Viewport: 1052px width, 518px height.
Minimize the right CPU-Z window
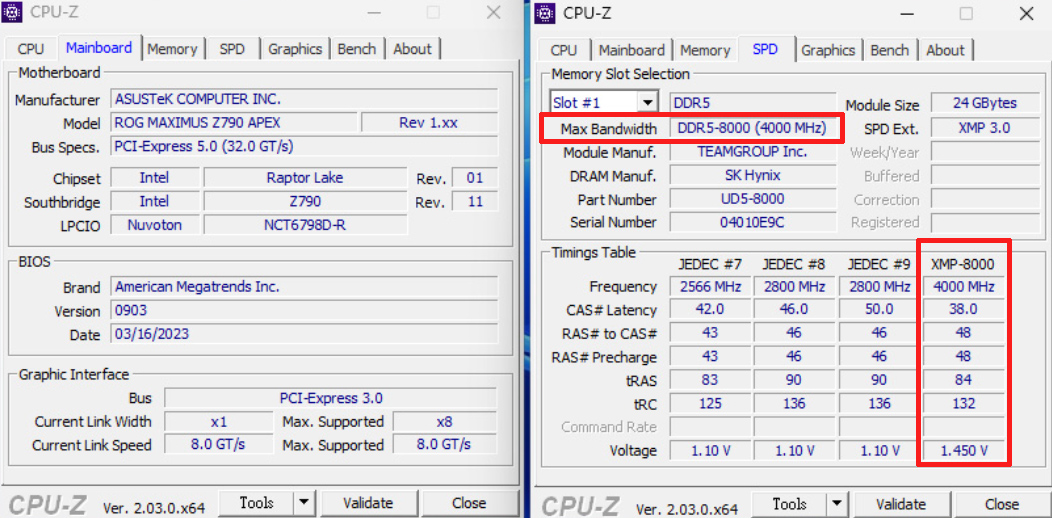(906, 13)
